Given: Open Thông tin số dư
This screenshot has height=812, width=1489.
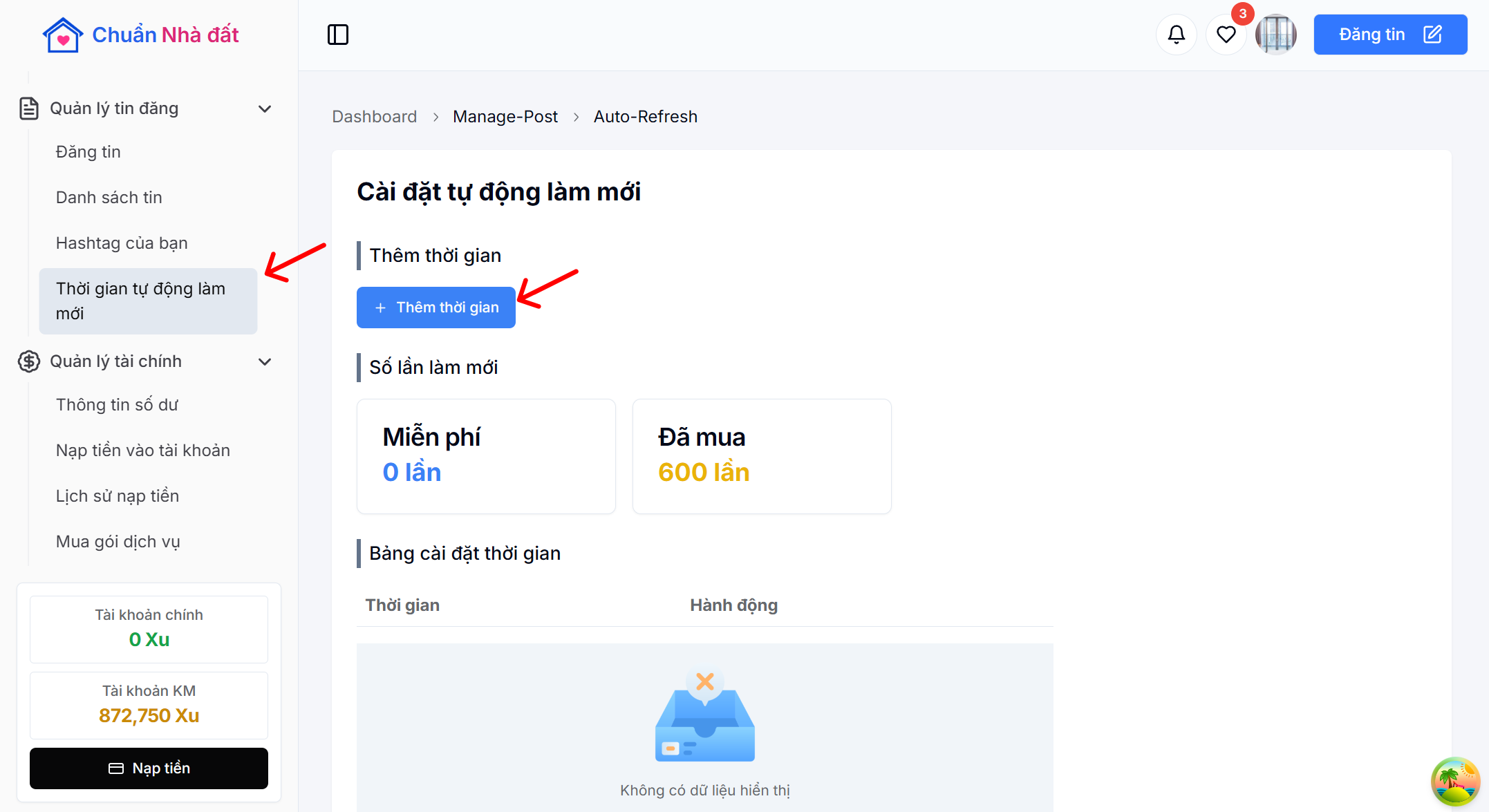Looking at the screenshot, I should click(x=118, y=405).
